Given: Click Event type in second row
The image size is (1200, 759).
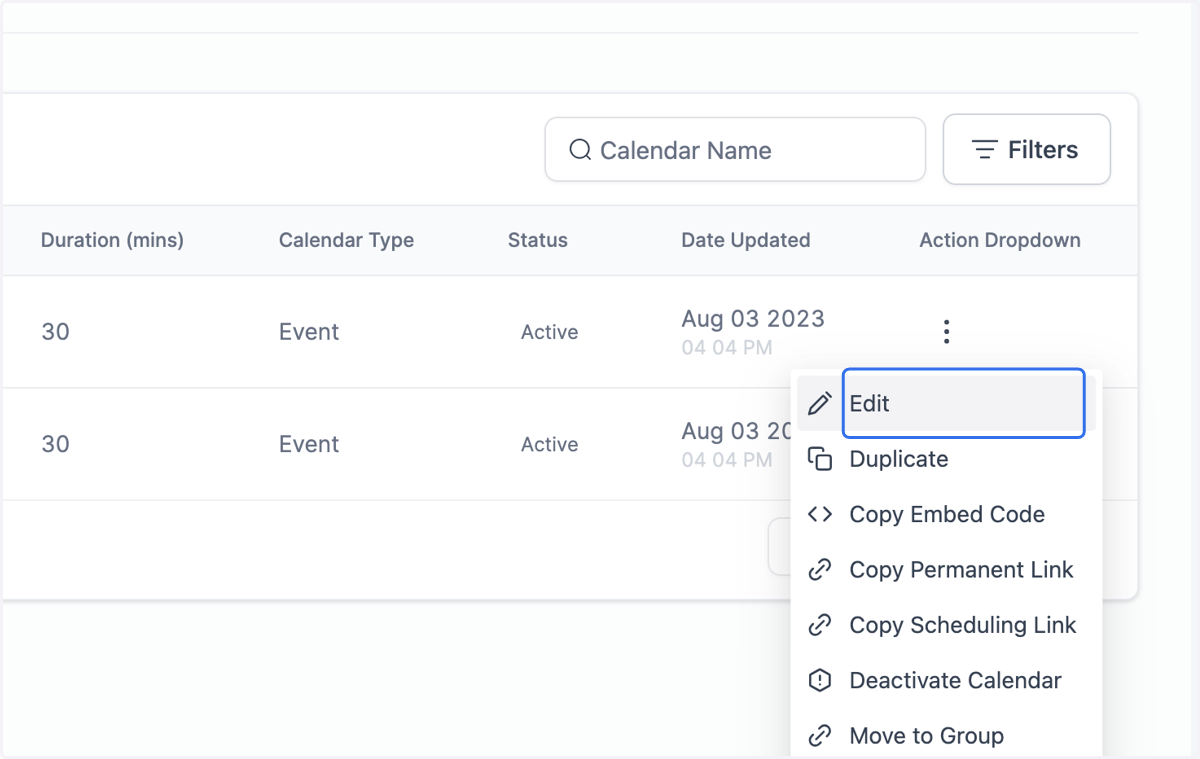Looking at the screenshot, I should tap(309, 444).
